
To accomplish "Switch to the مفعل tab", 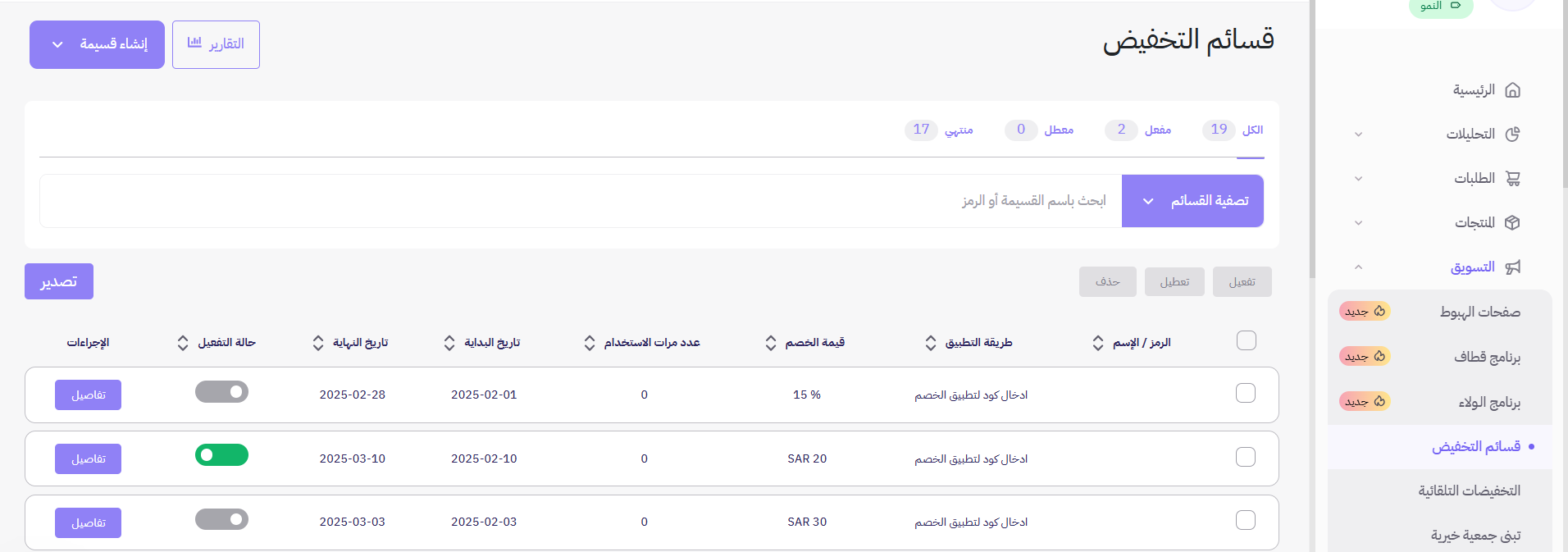I will (1137, 130).
